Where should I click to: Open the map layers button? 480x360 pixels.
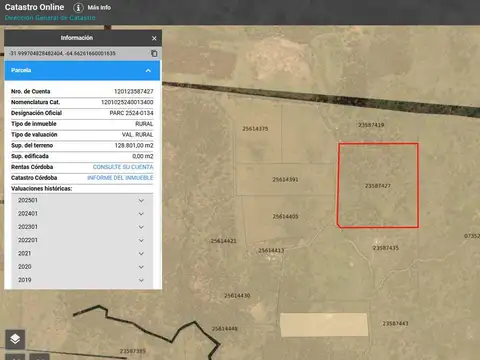pyautogui.click(x=15, y=339)
